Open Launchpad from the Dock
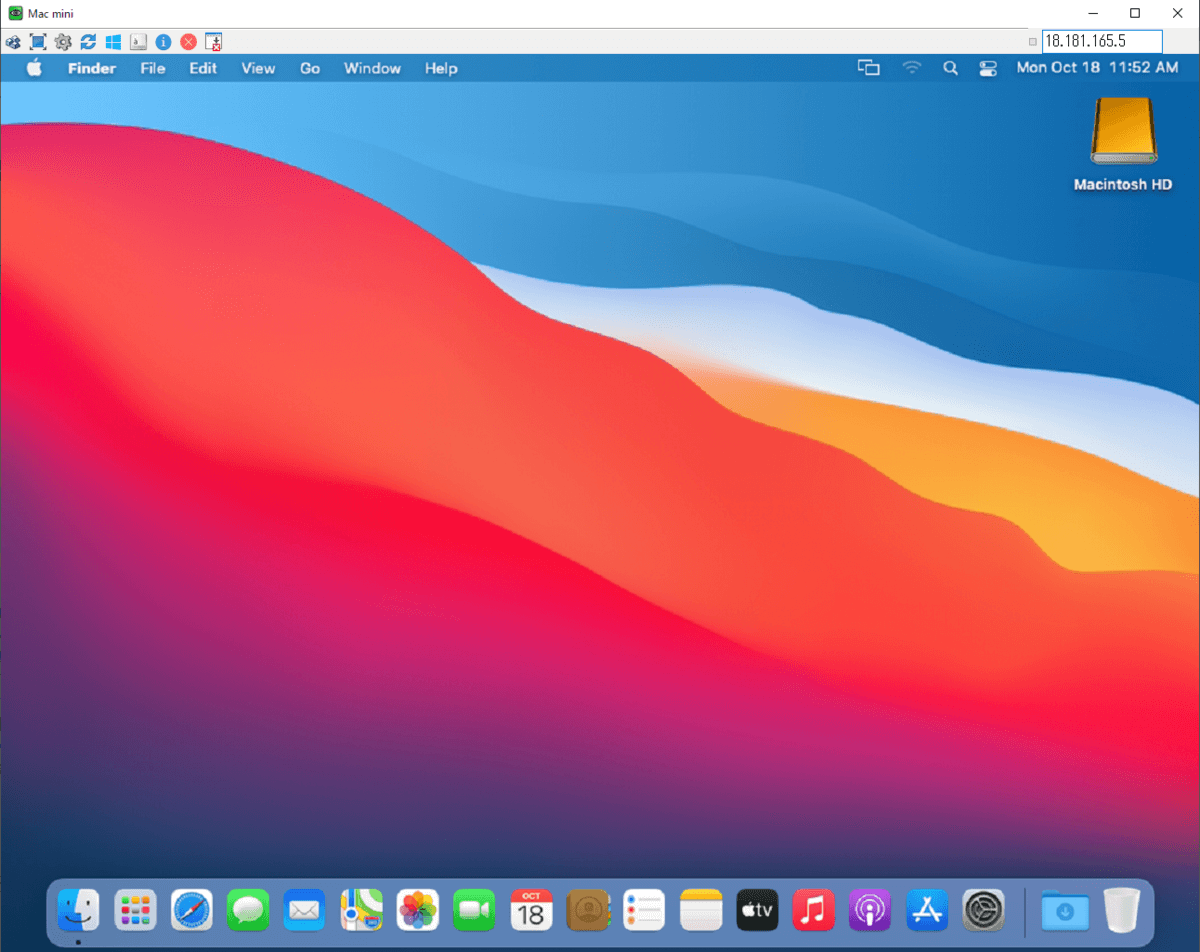 click(134, 910)
